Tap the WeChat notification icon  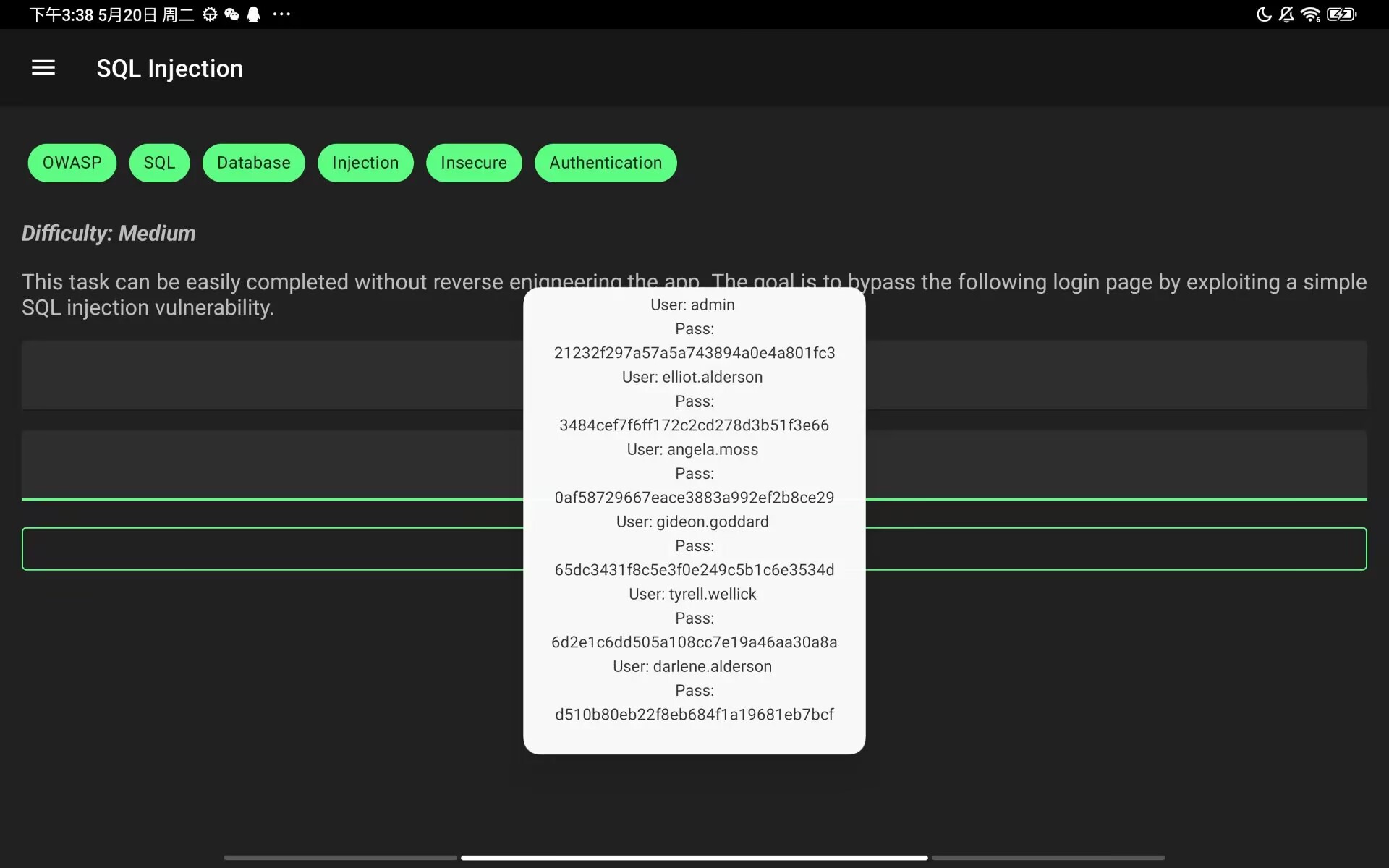231,14
